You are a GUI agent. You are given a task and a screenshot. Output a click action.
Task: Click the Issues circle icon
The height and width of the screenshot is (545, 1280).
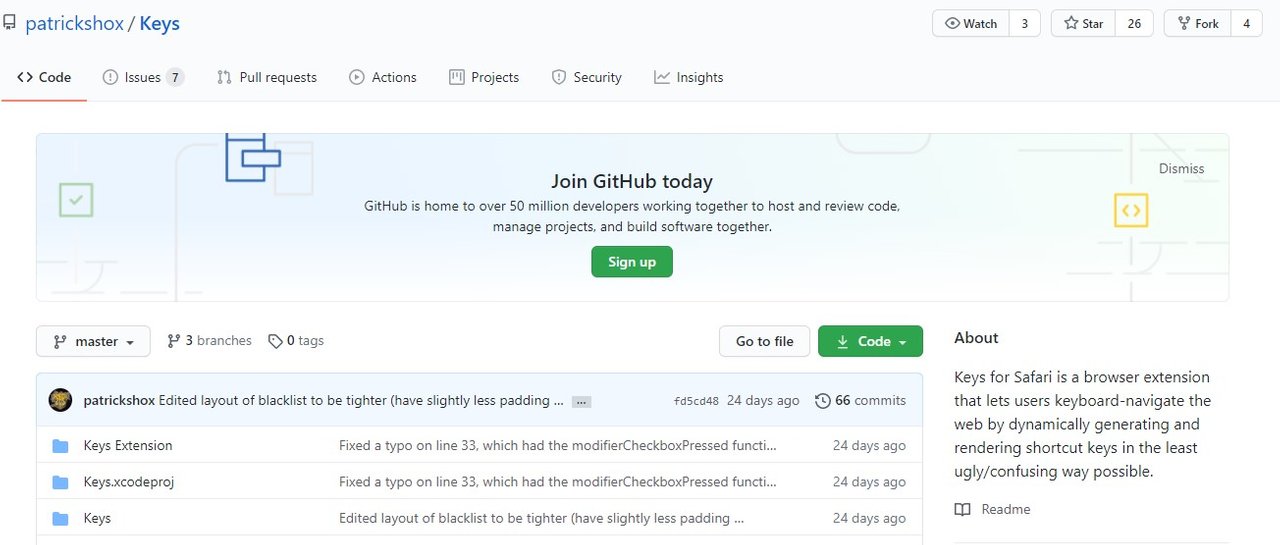click(110, 77)
